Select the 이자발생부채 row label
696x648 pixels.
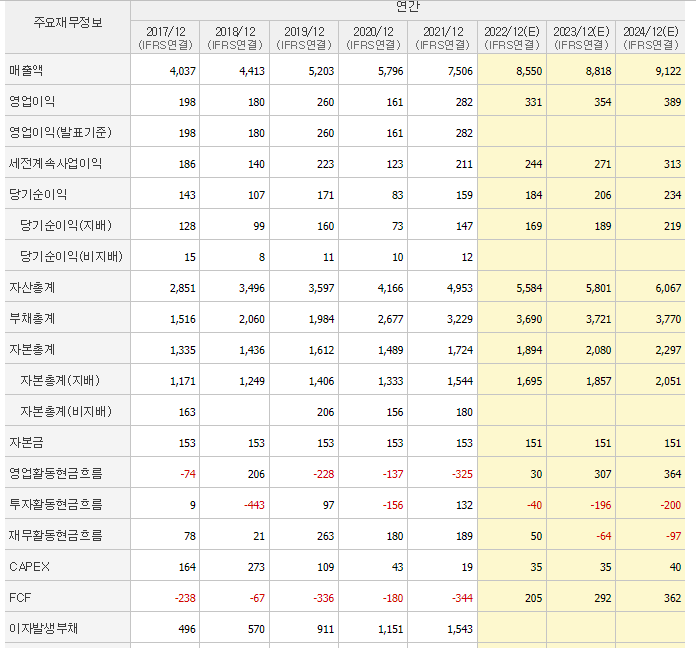(x=44, y=628)
